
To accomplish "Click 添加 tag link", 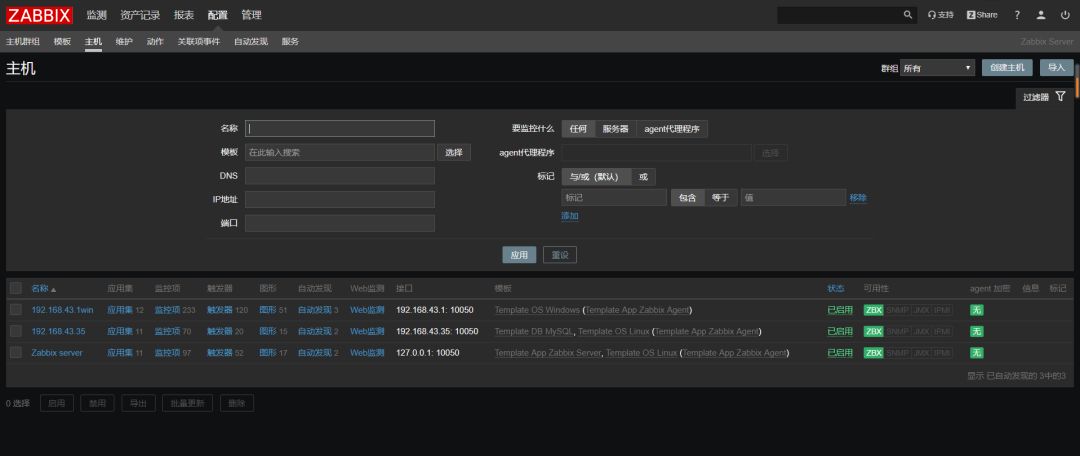I will coord(570,216).
